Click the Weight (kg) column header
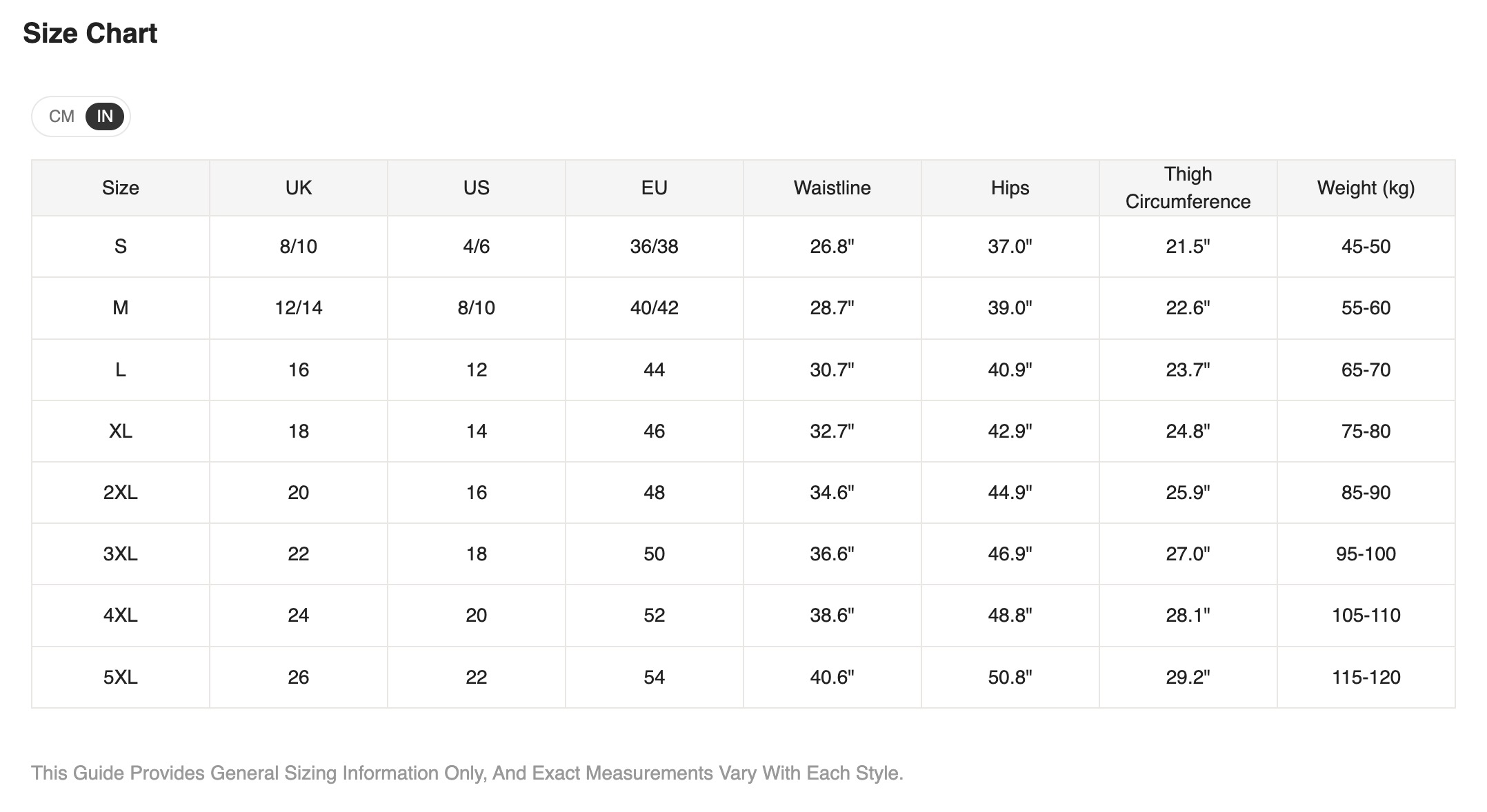This screenshot has width=1487, height=812. 1366,188
